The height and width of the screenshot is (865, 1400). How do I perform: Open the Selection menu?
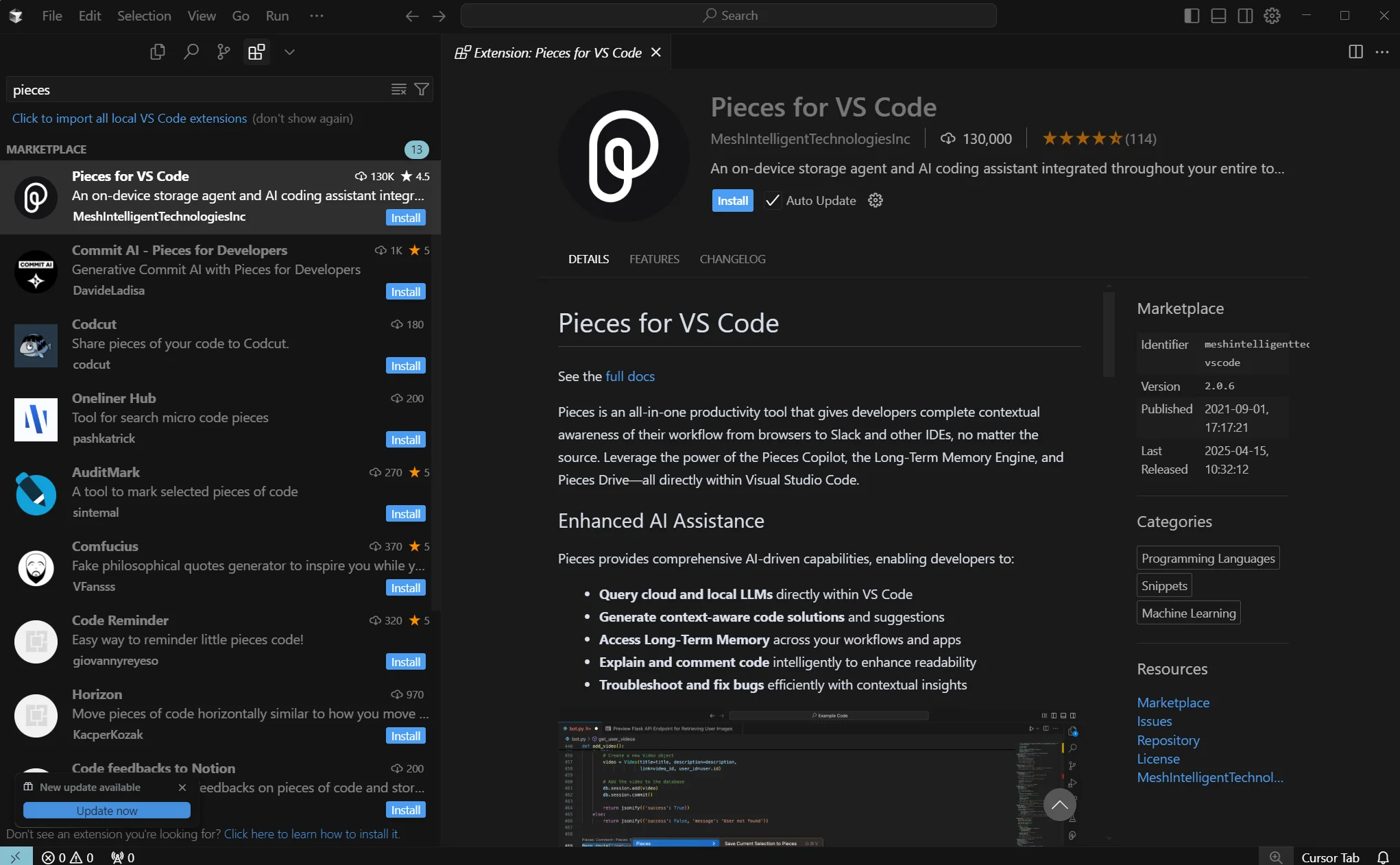[x=144, y=16]
